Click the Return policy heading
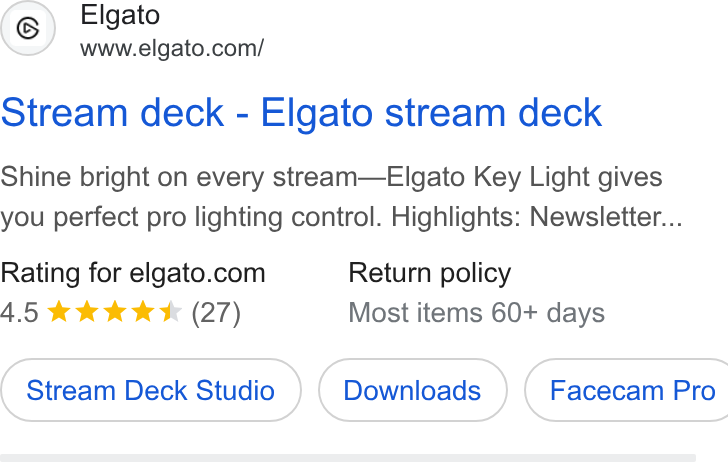Viewport: 728px width, 462px height. (x=429, y=273)
